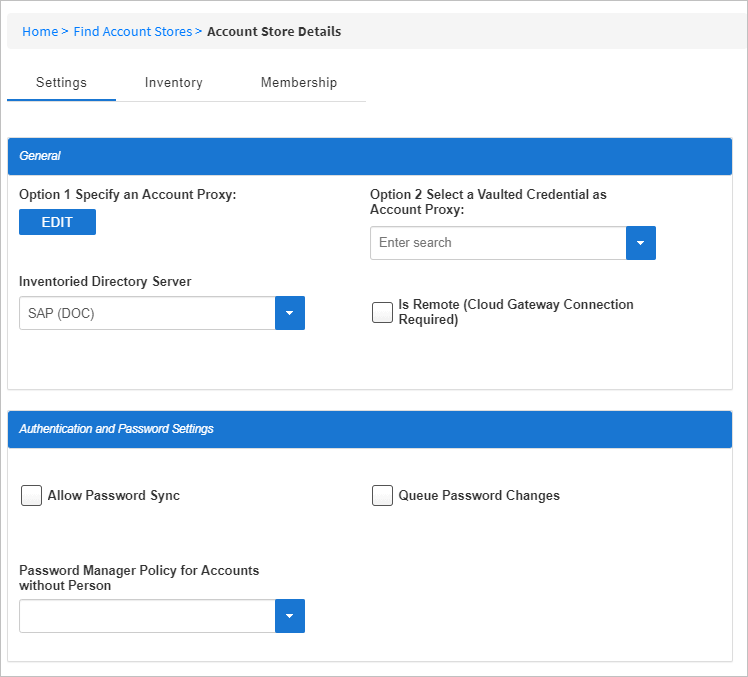Viewport: 748px width, 677px height.
Task: Click the General section header bar
Action: pos(369,156)
